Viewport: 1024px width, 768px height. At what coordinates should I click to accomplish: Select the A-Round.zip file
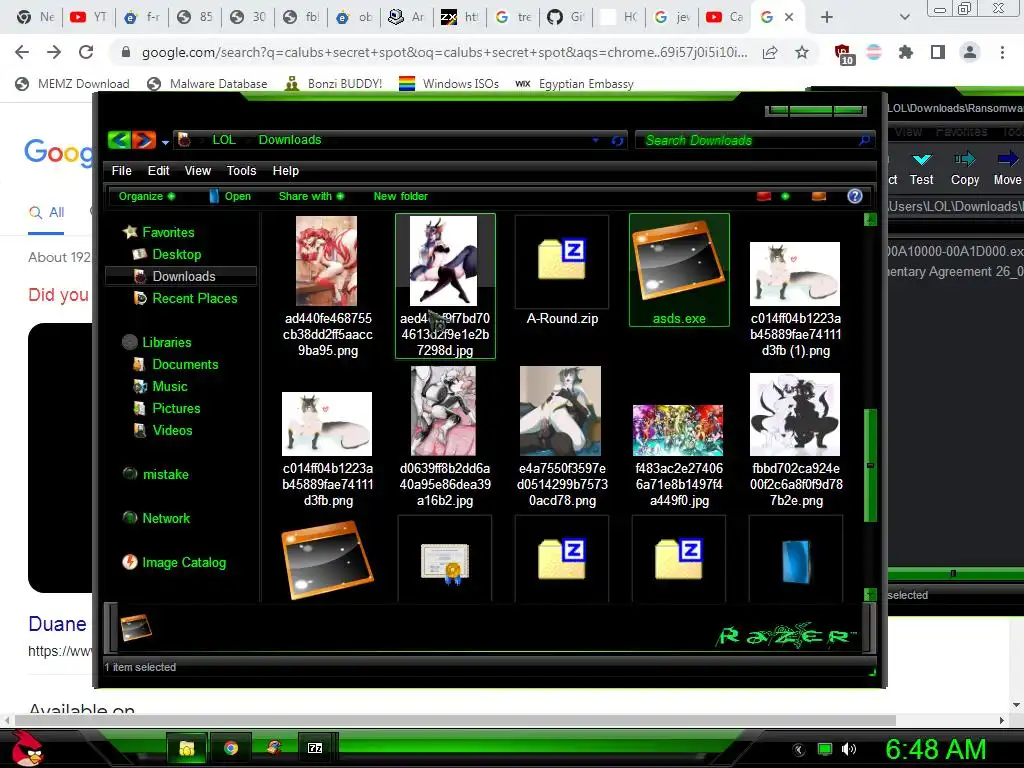(x=562, y=270)
